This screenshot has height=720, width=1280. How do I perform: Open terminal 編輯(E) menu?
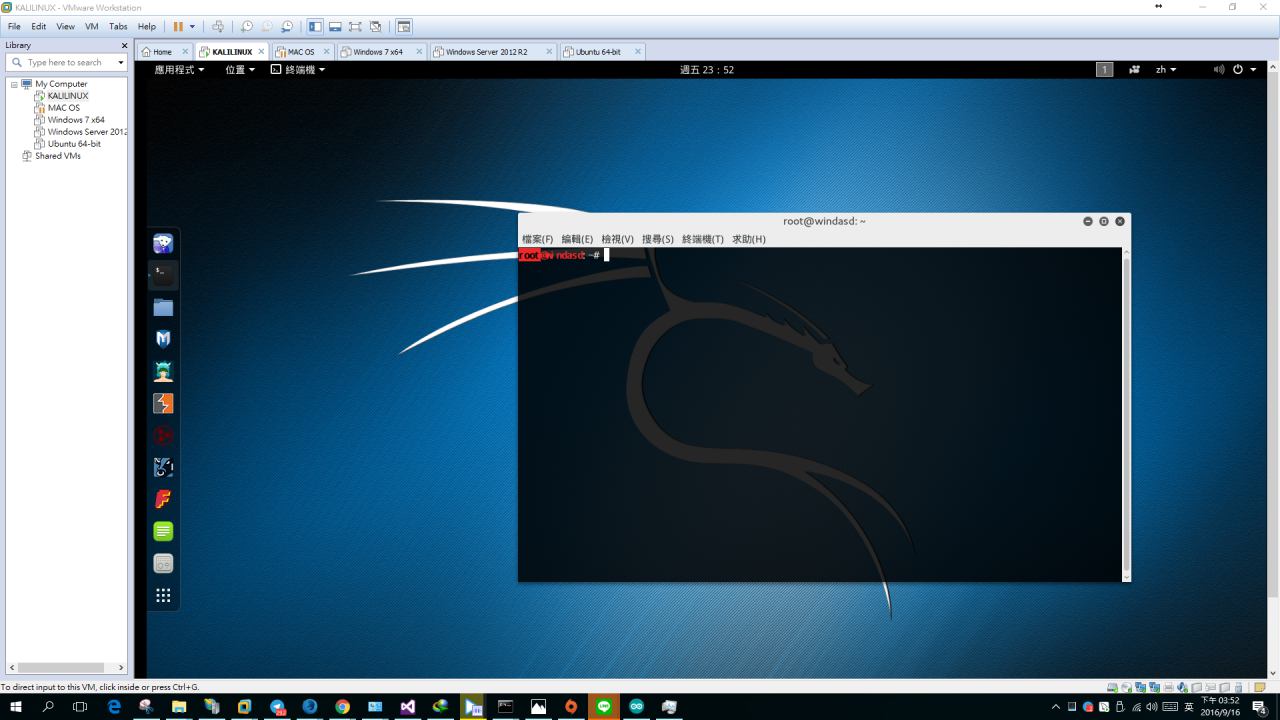tap(577, 239)
